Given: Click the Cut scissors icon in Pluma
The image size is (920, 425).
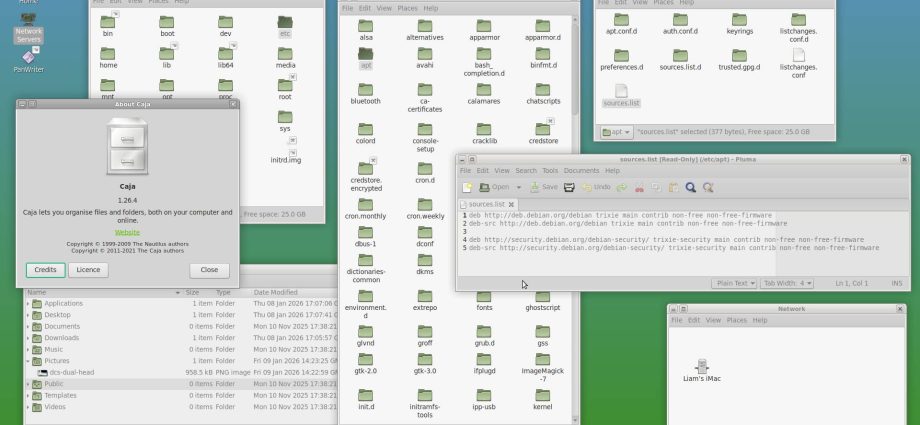Looking at the screenshot, I should point(640,187).
